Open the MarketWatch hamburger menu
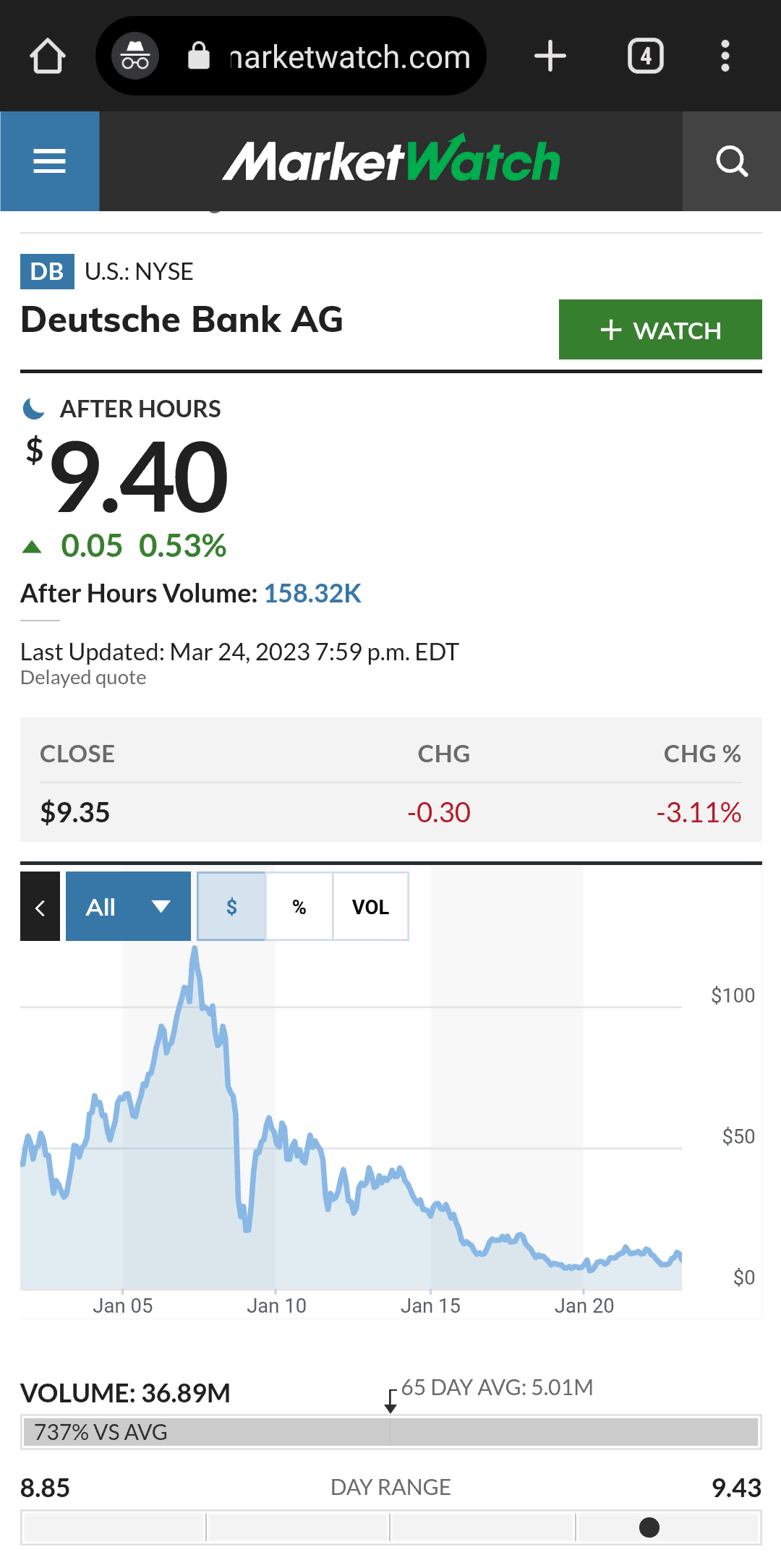 50,161
